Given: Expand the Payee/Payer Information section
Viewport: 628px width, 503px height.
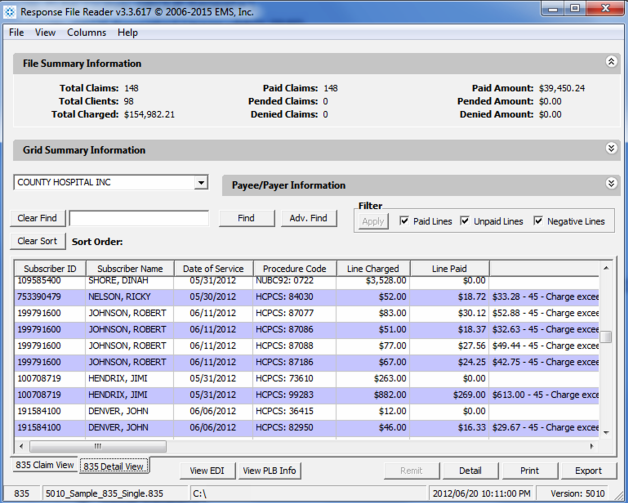Looking at the screenshot, I should coord(611,184).
